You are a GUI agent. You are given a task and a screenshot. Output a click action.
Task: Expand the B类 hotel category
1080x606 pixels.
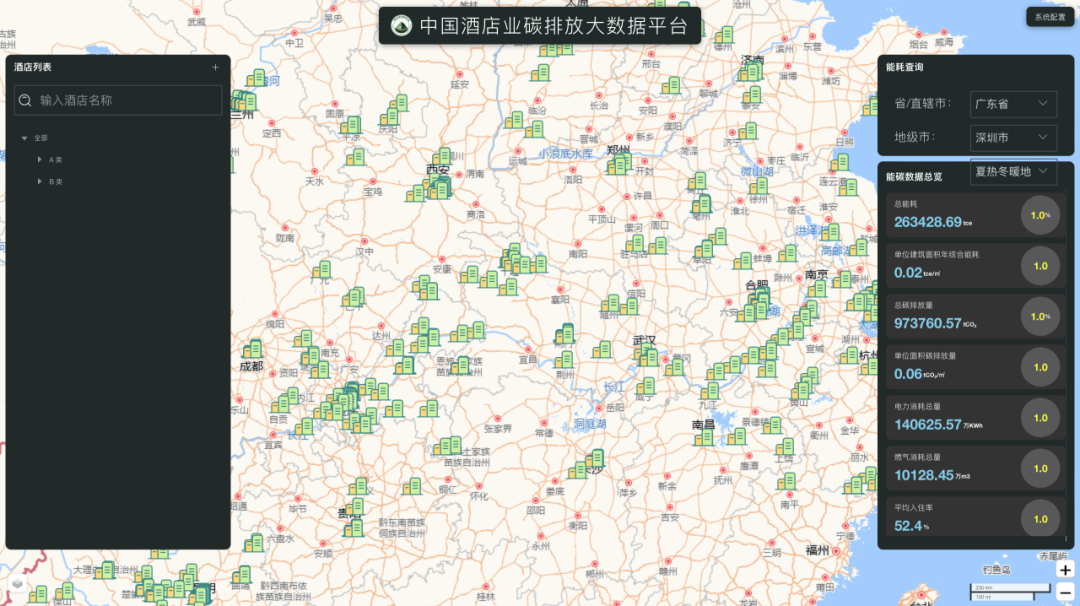point(40,182)
